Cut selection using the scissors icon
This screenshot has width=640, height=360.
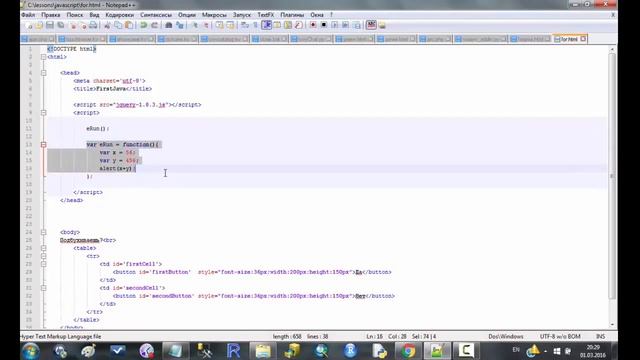coord(107,25)
